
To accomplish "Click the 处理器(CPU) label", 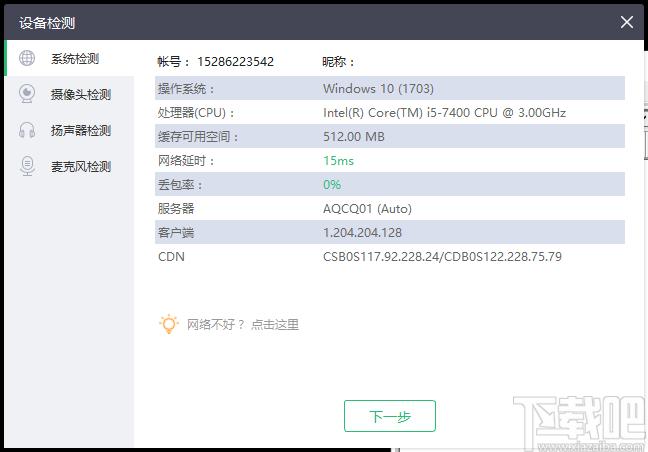I will [x=196, y=112].
